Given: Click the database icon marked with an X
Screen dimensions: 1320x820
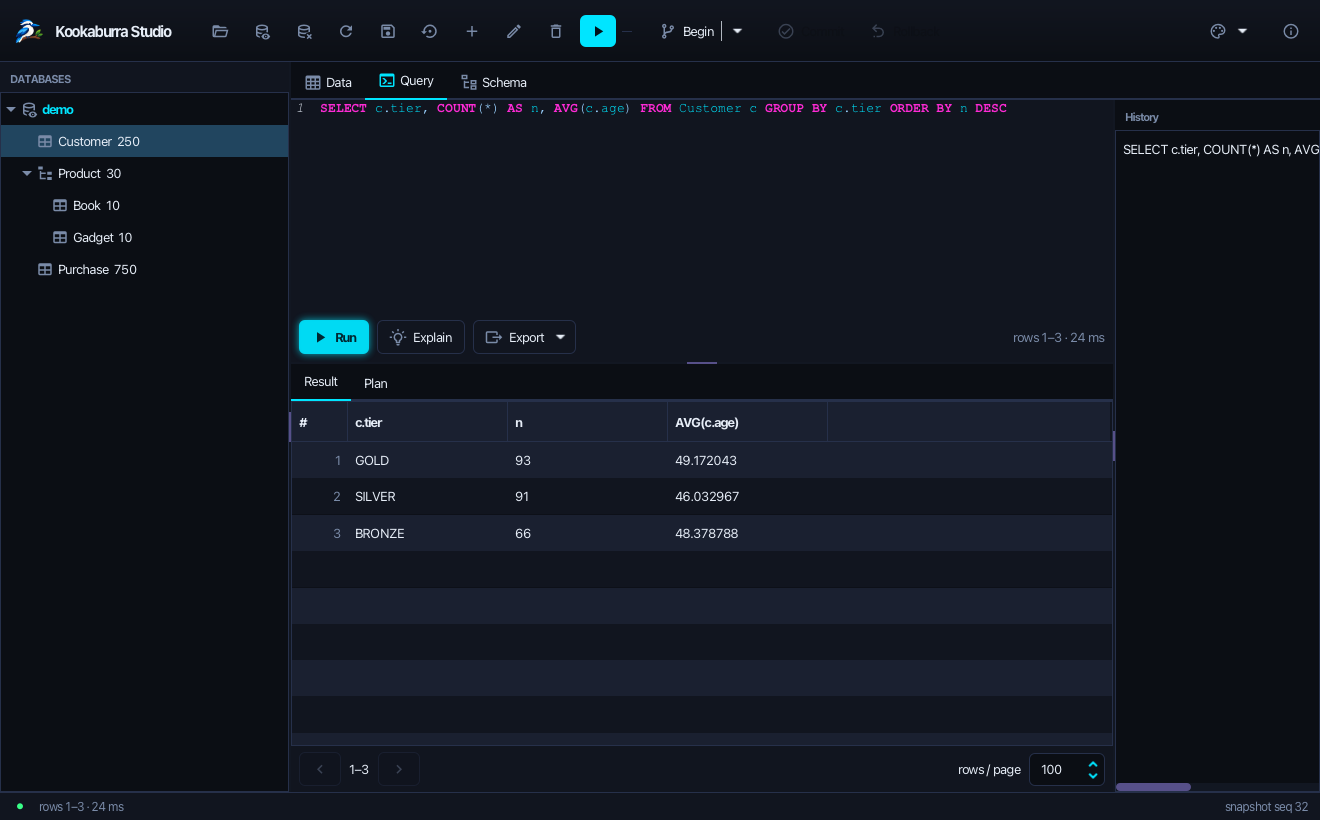Looking at the screenshot, I should click(304, 31).
